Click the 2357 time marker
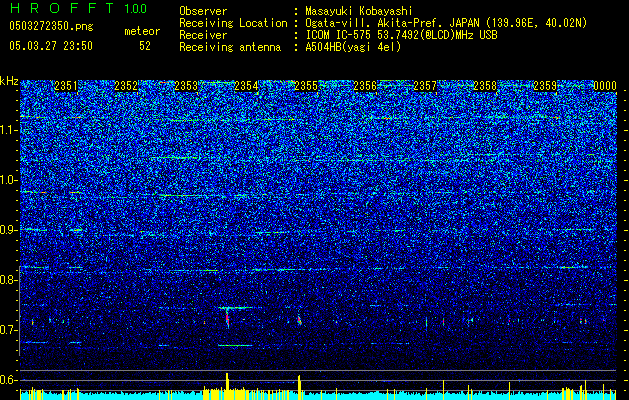 (425, 86)
